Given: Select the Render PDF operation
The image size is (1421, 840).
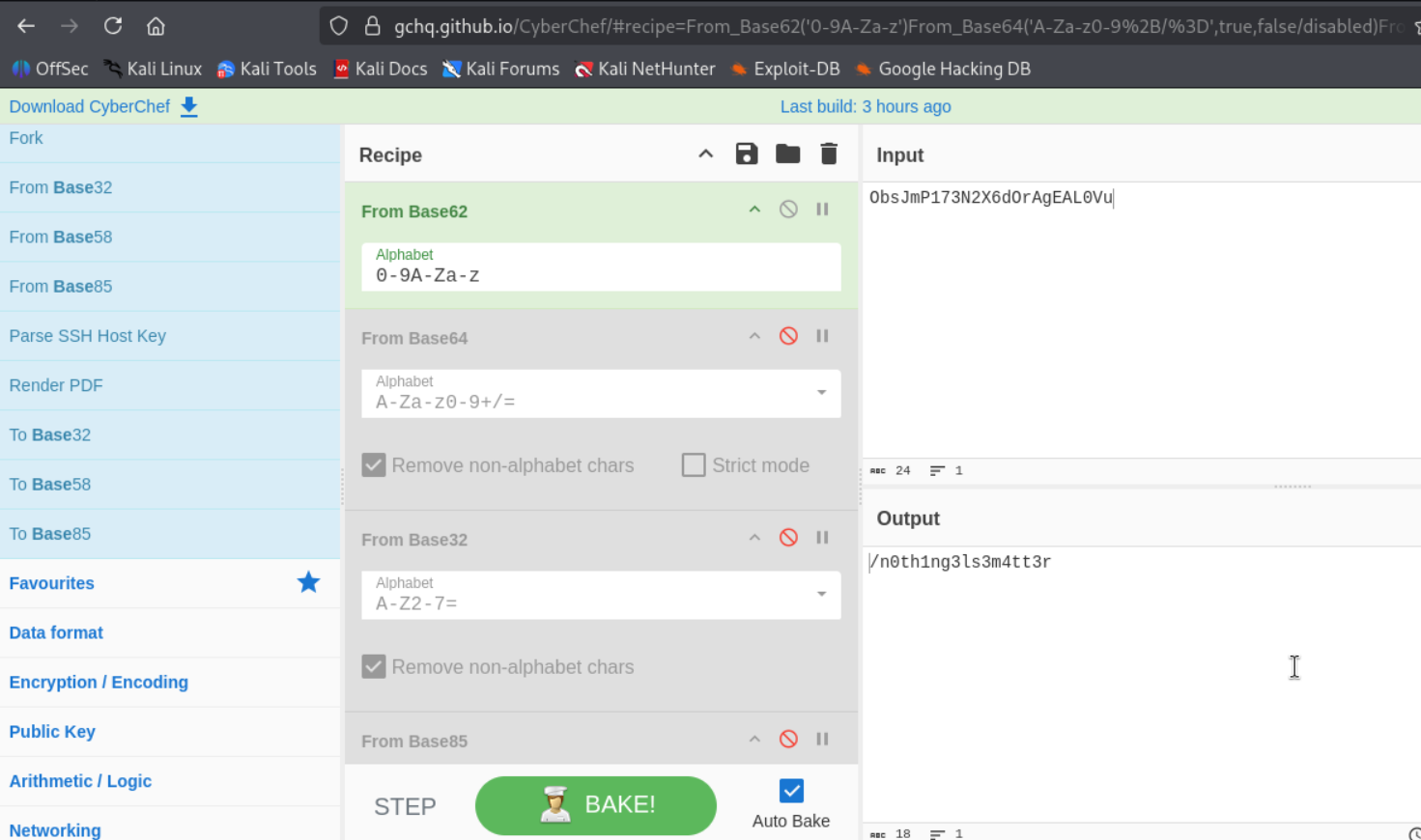Looking at the screenshot, I should click(x=170, y=385).
